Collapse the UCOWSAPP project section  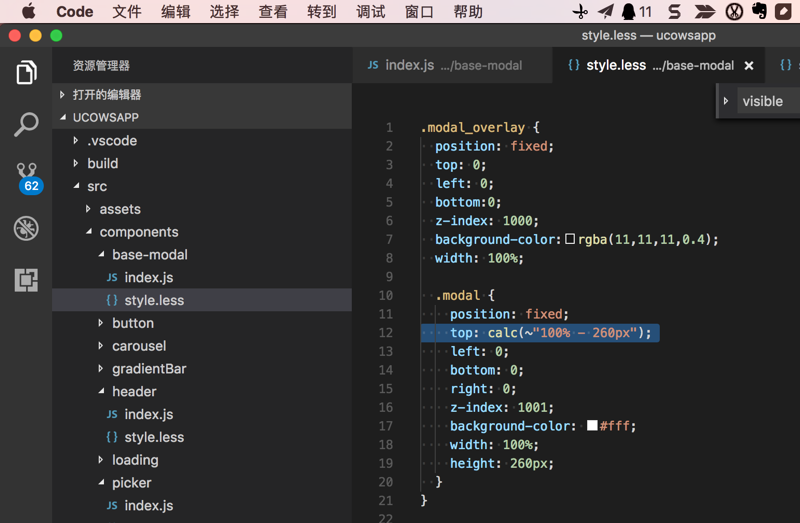pos(105,117)
